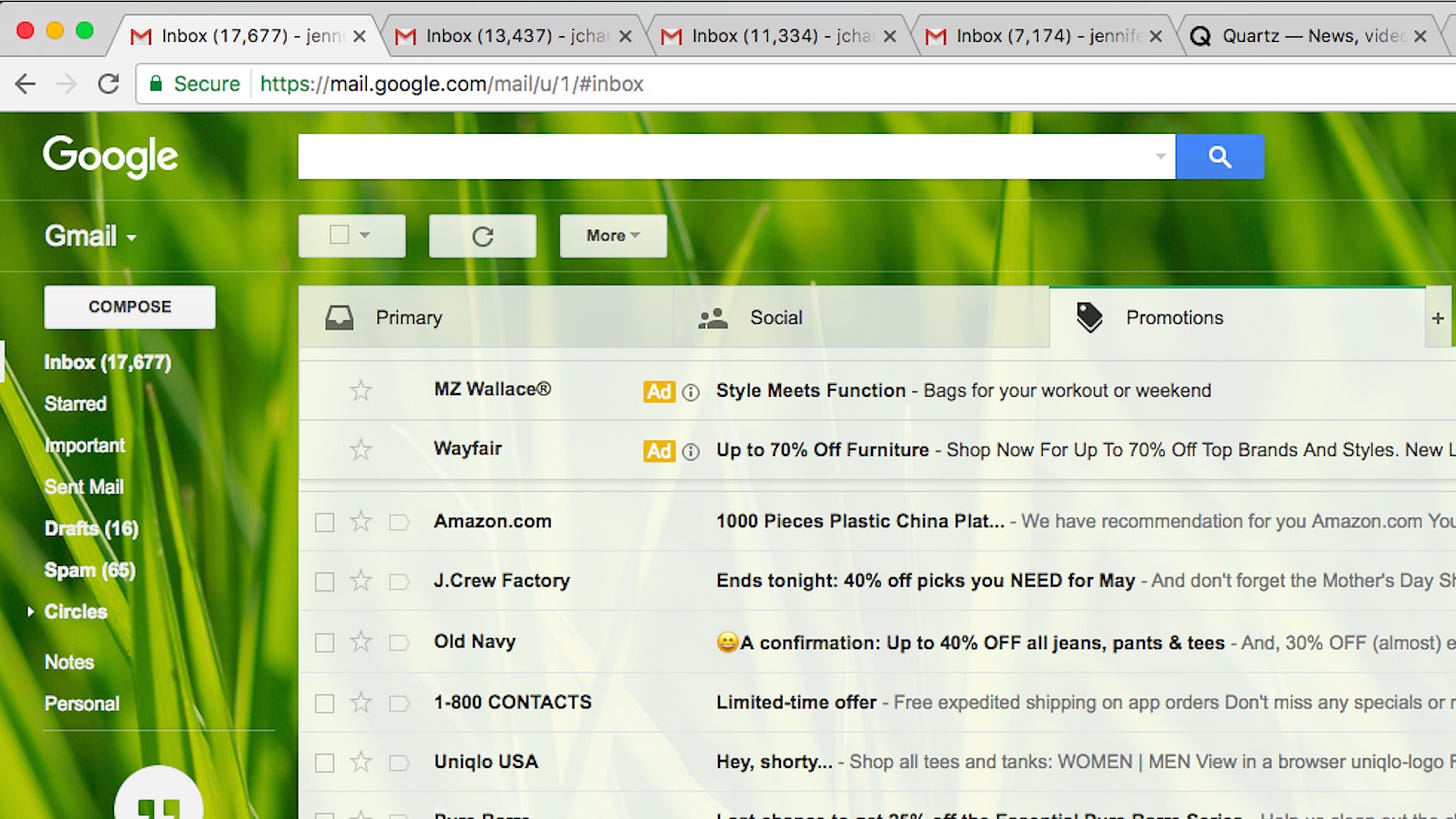The height and width of the screenshot is (819, 1456).
Task: Star the MZ Wallace ad
Action: (361, 391)
